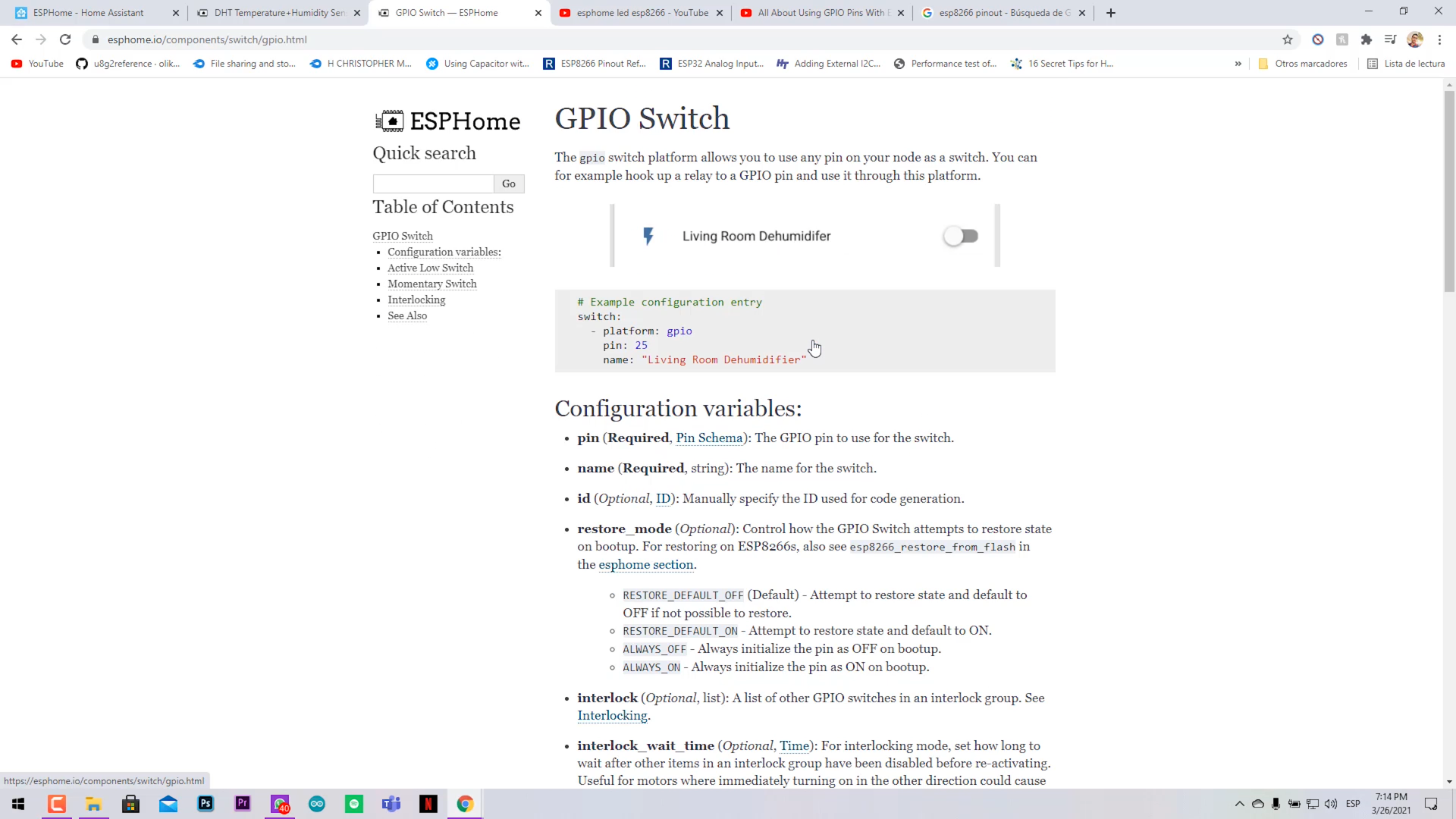Open the ESP32 Analog Input bookmark

click(x=711, y=64)
